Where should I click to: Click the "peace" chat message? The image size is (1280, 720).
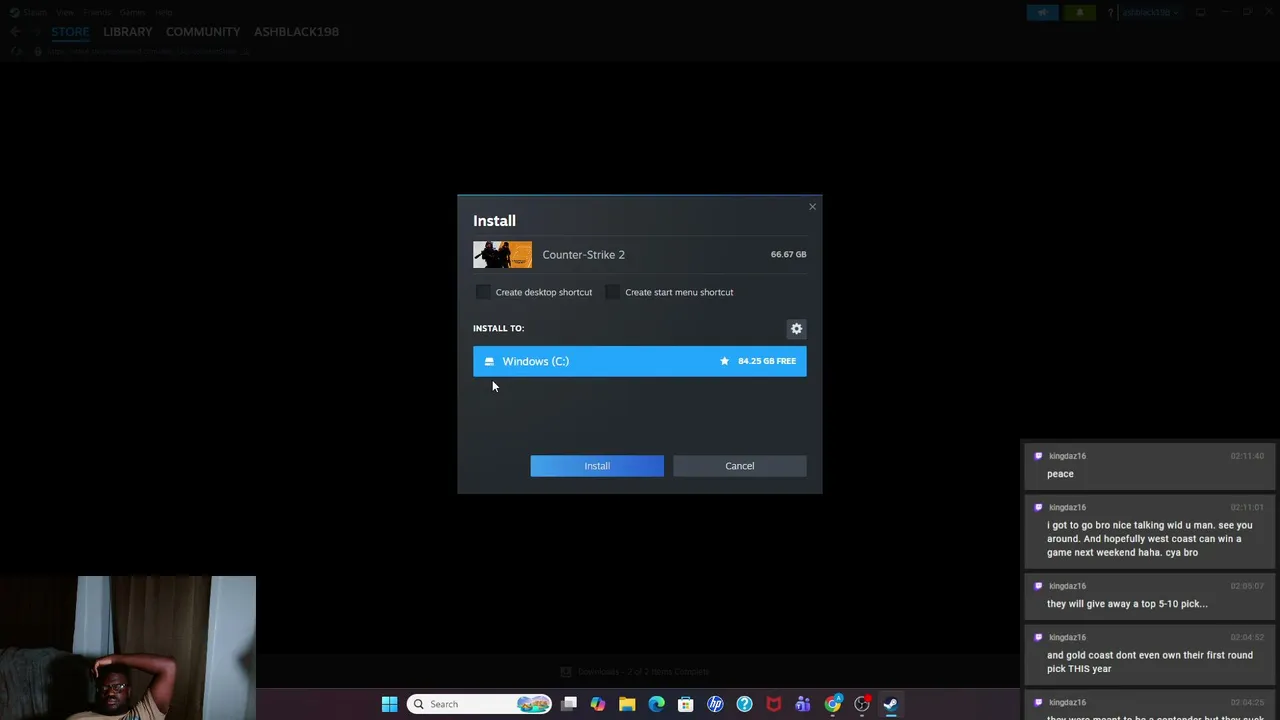point(1060,474)
